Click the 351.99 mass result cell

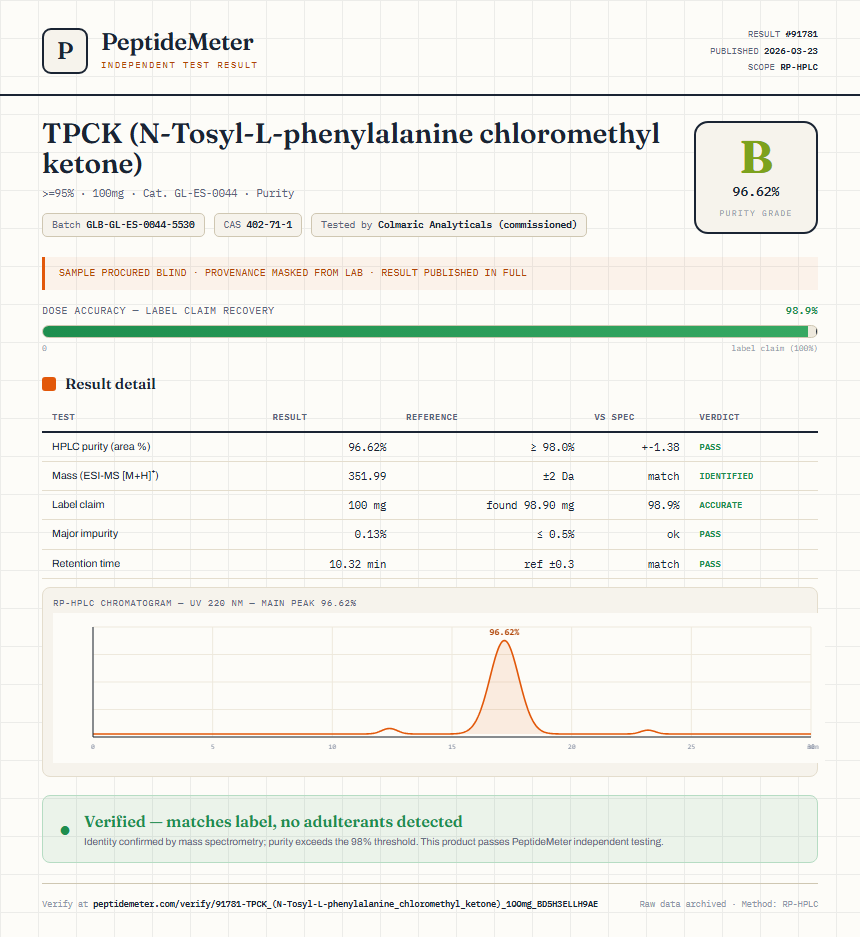tap(367, 476)
